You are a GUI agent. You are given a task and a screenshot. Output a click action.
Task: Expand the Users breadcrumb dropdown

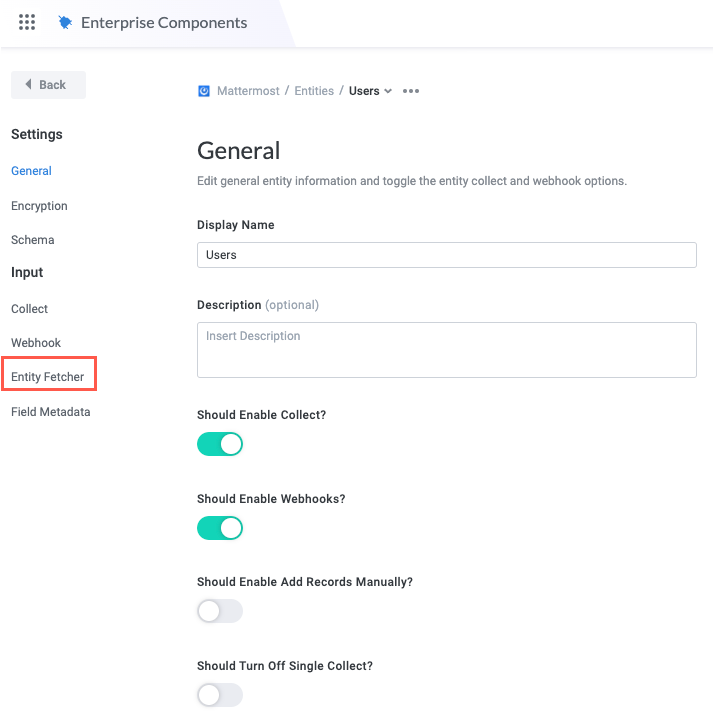point(370,91)
